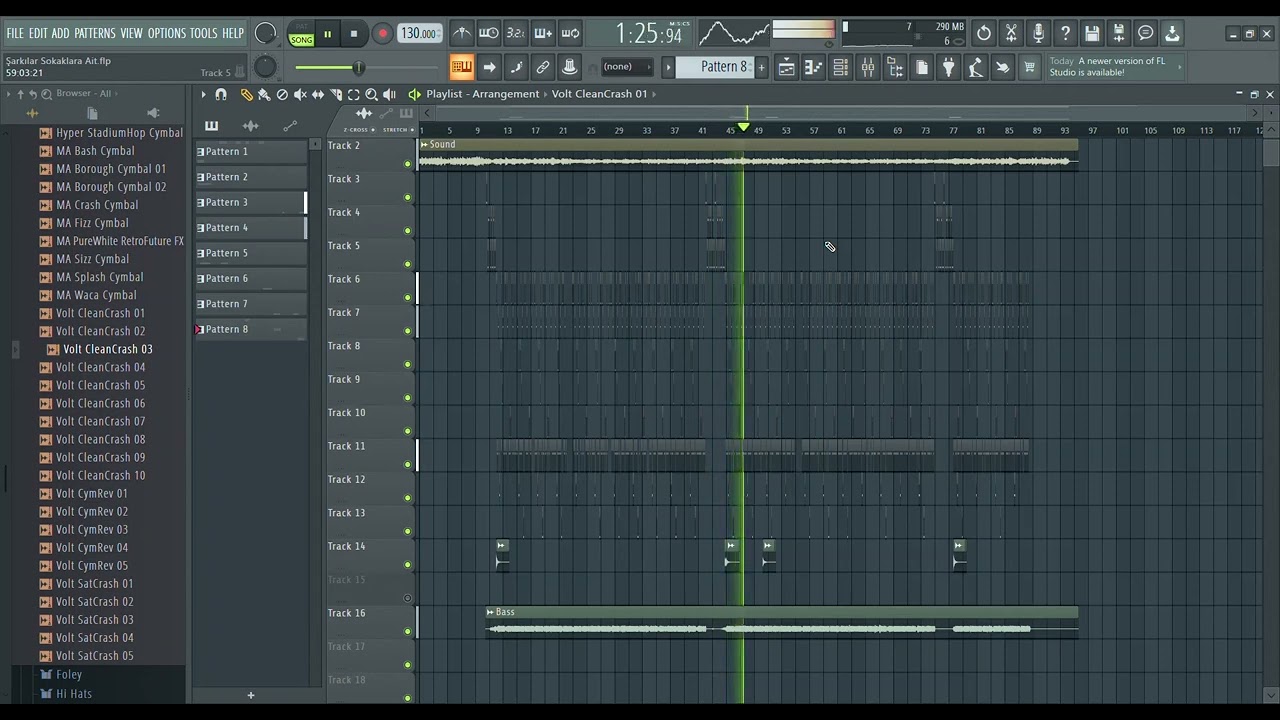The height and width of the screenshot is (720, 1280).
Task: Select Volt CleanCrash 03 sample in browser
Action: click(108, 349)
